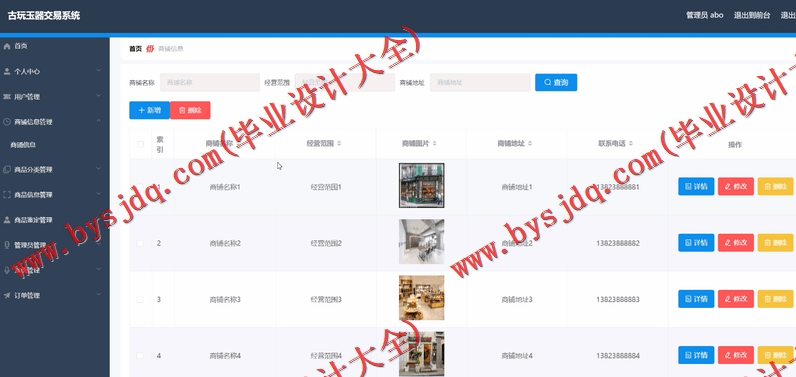This screenshot has height=377, width=796.
Task: Sort by 商铺图片 using its sort arrows
Action: click(x=435, y=144)
